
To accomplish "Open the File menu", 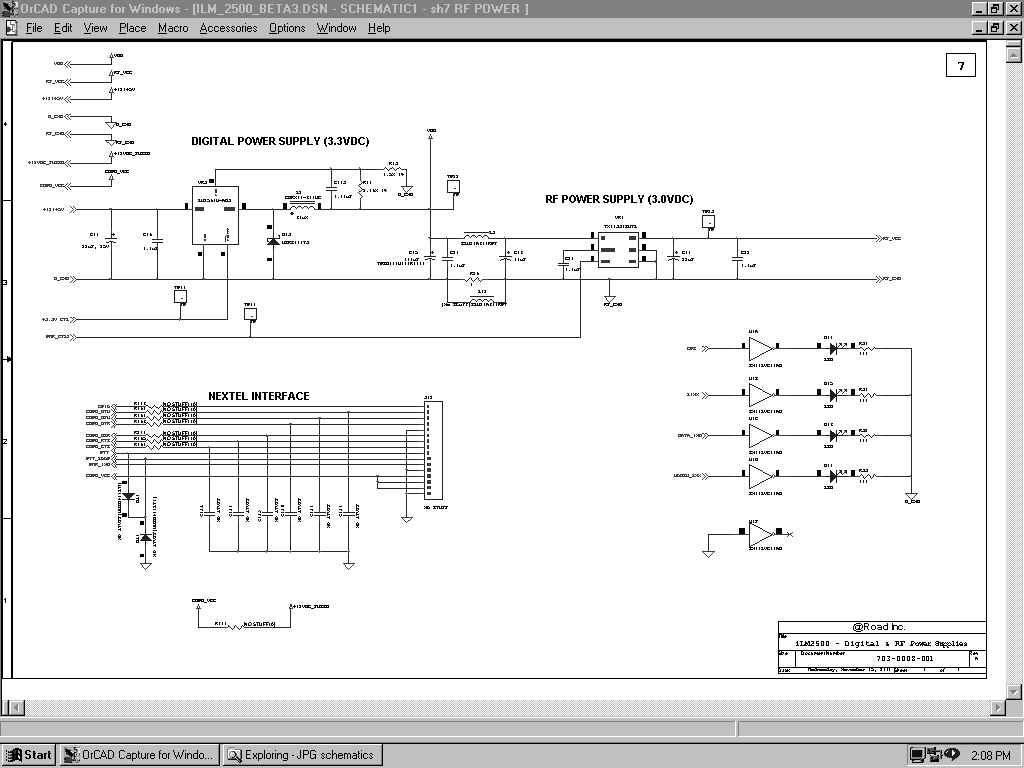I will [x=34, y=28].
